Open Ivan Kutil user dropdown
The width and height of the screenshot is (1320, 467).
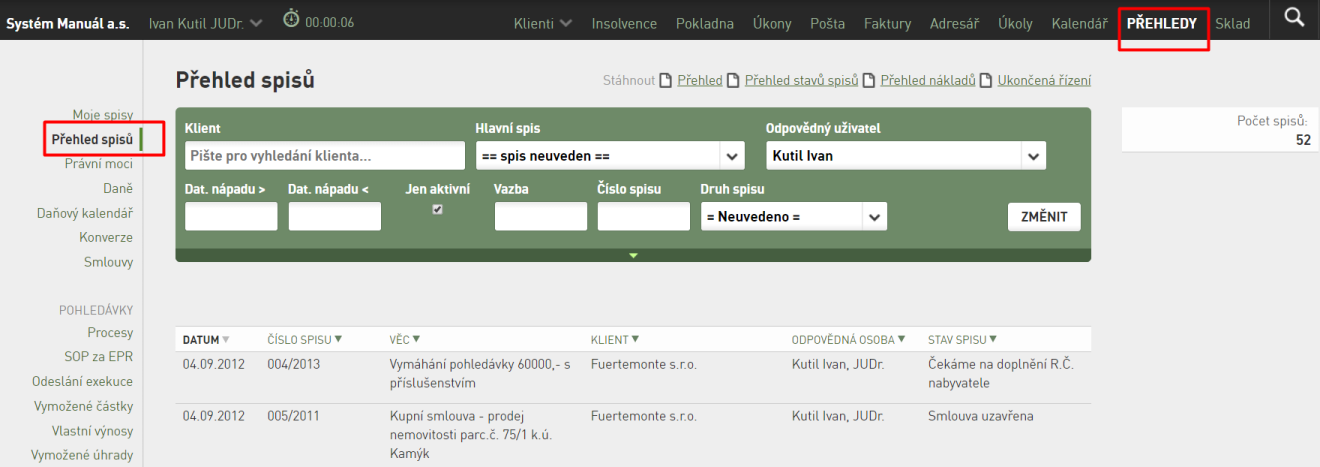[206, 23]
